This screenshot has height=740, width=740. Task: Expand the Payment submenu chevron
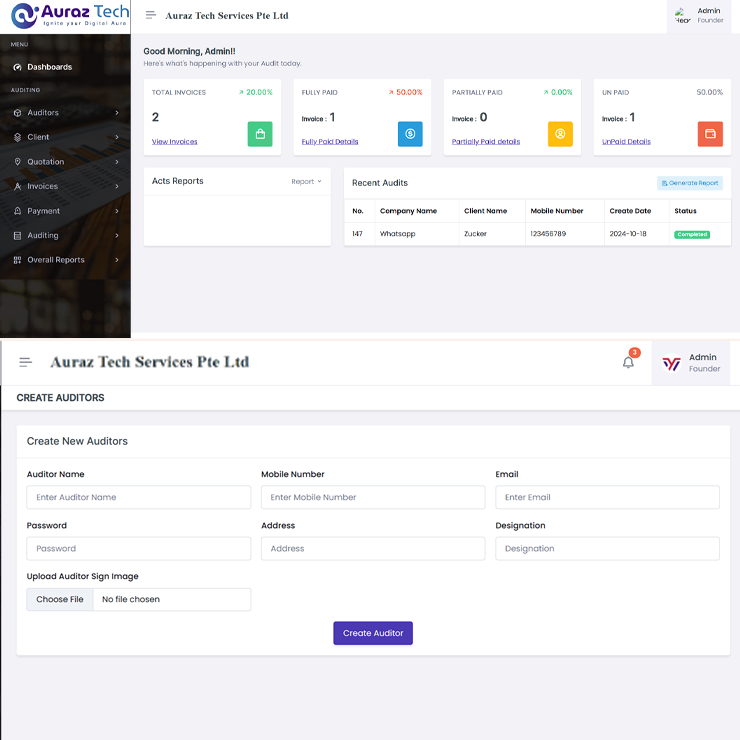coord(117,211)
